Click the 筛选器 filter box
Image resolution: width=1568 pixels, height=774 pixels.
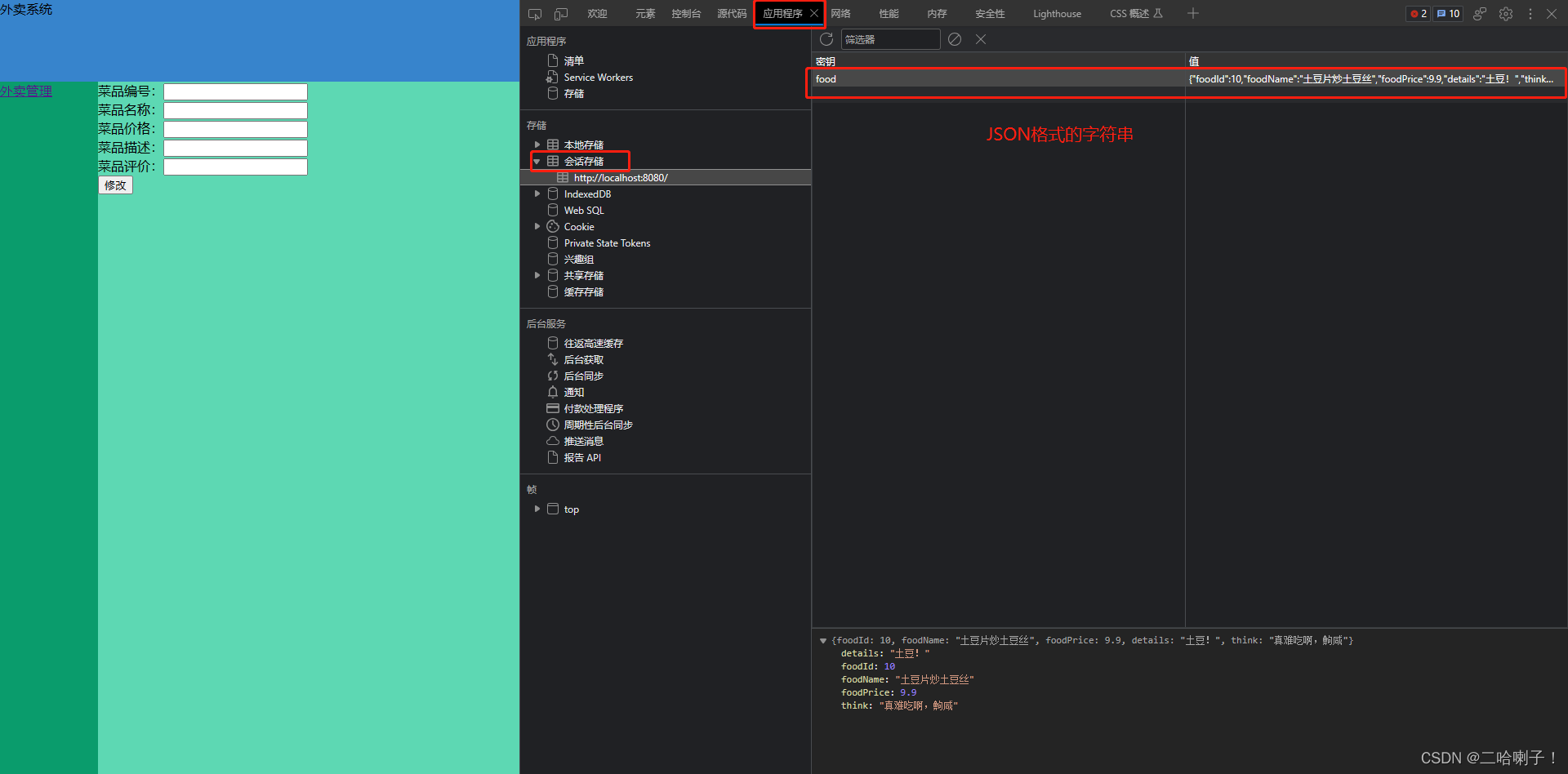tap(890, 39)
